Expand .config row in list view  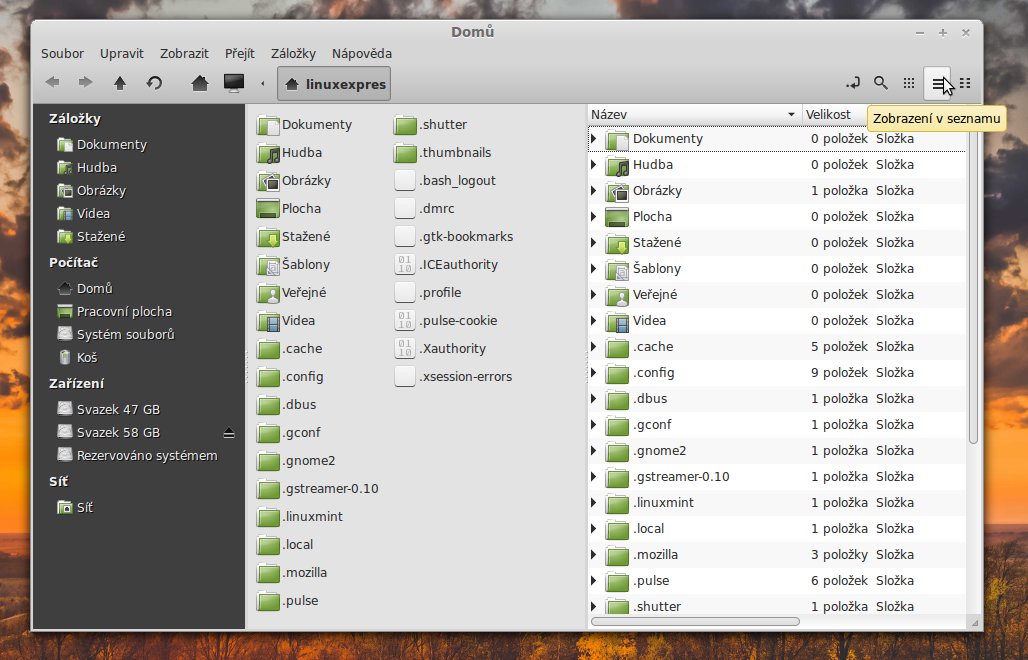[x=594, y=373]
